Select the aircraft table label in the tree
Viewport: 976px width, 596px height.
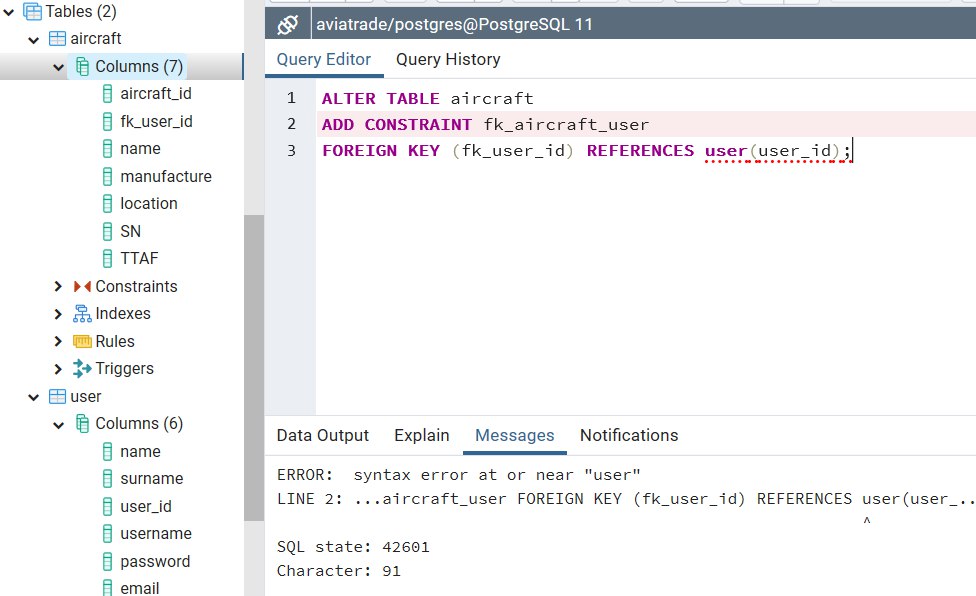point(95,39)
